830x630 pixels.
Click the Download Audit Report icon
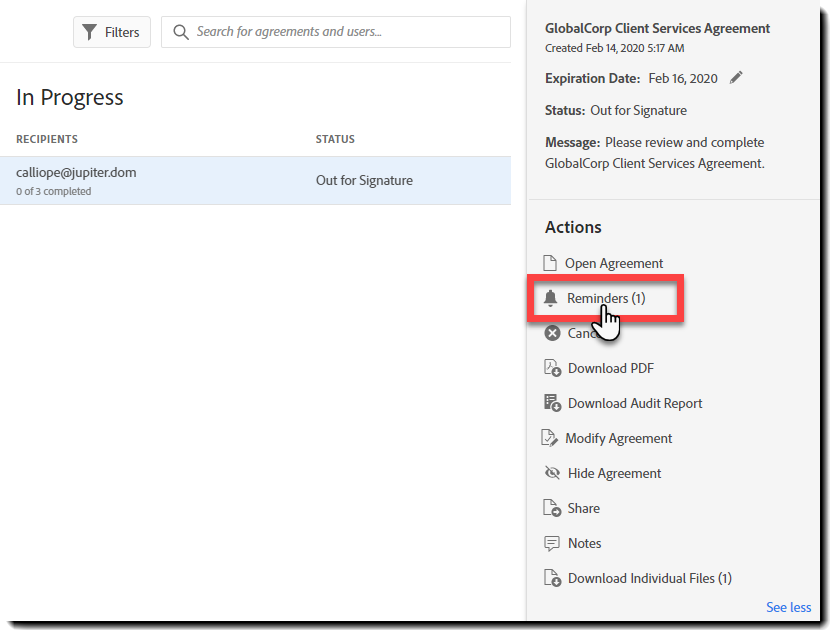(552, 403)
